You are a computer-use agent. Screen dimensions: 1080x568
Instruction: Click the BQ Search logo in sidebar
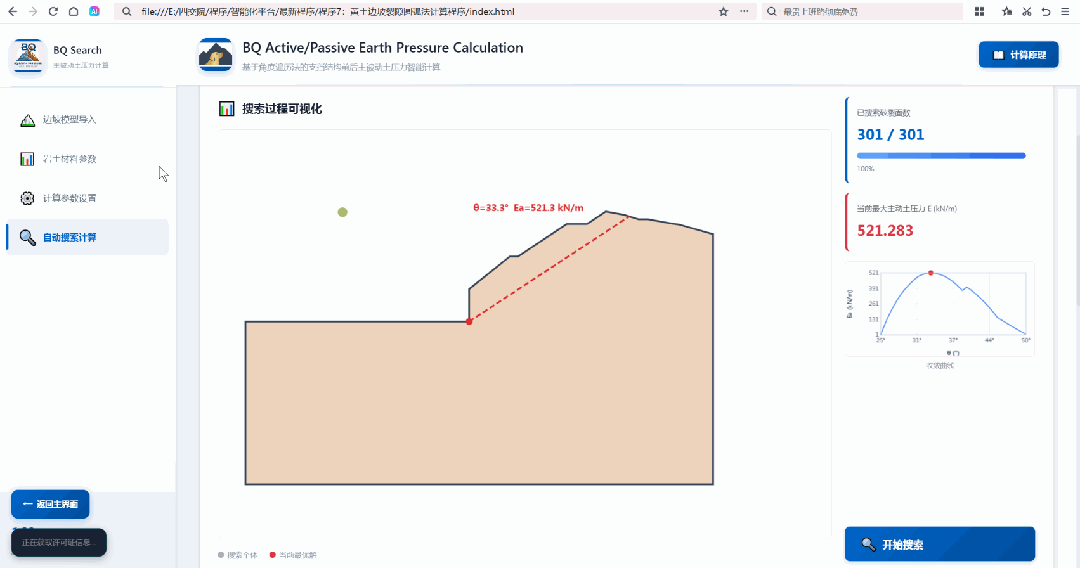coord(28,57)
